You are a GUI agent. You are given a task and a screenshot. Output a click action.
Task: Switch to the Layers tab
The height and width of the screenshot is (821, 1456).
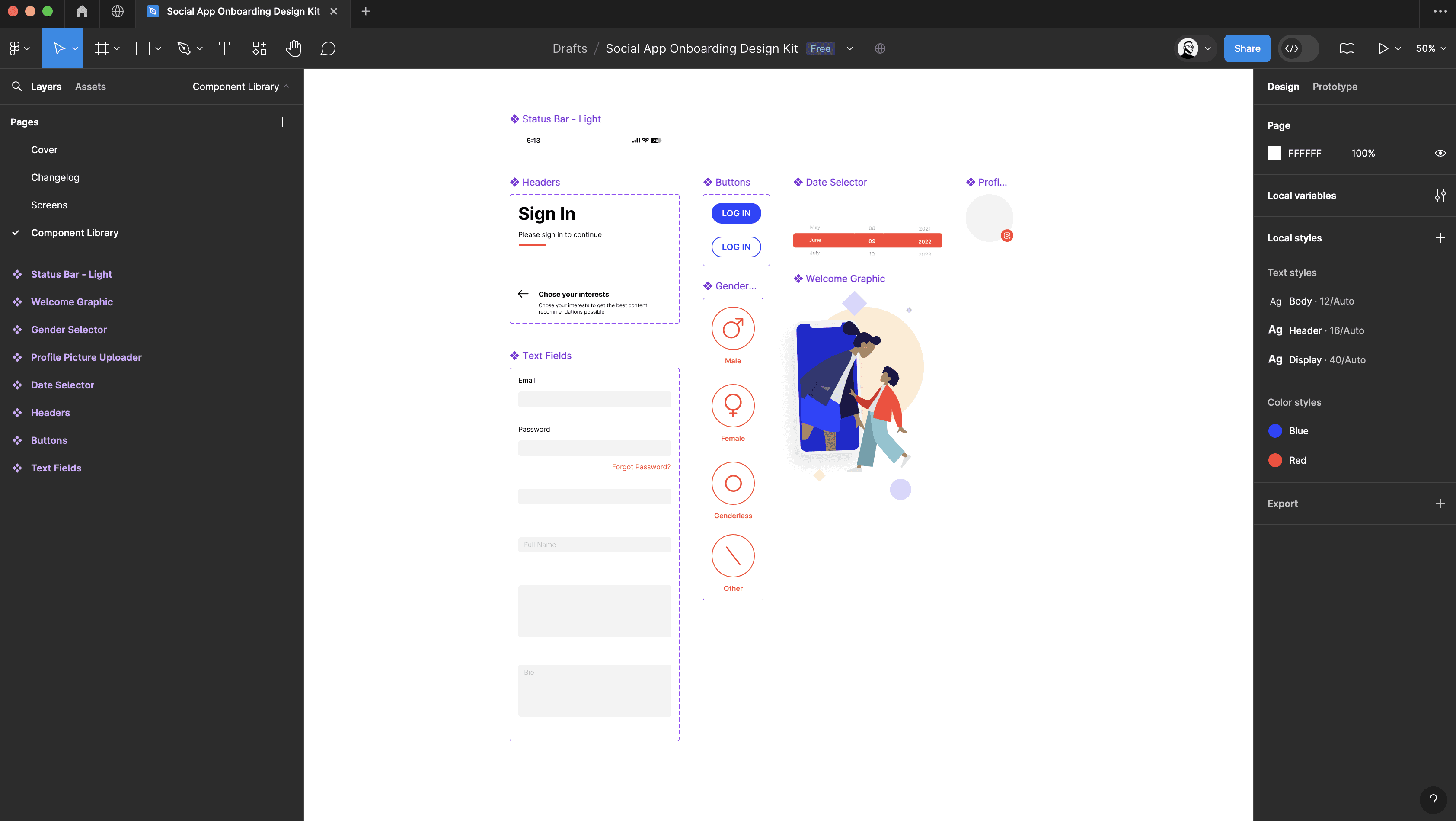(x=46, y=87)
